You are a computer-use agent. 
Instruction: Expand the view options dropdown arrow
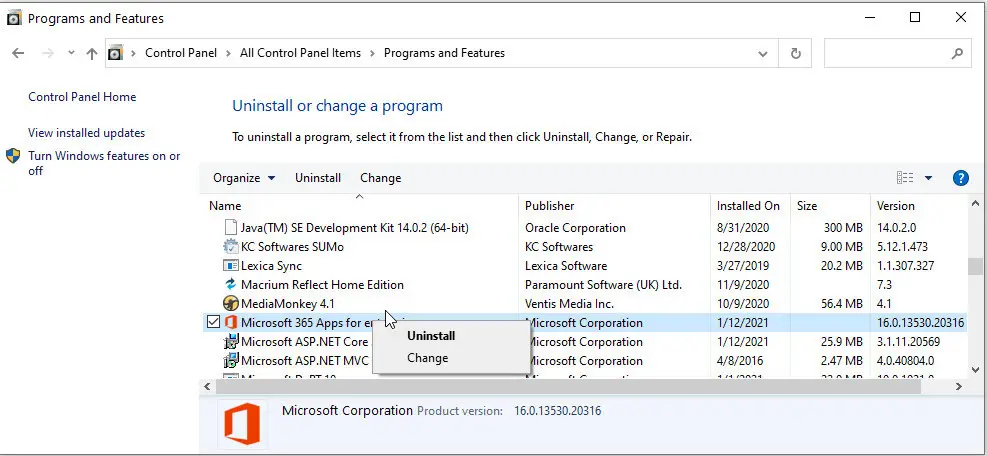[x=928, y=178]
